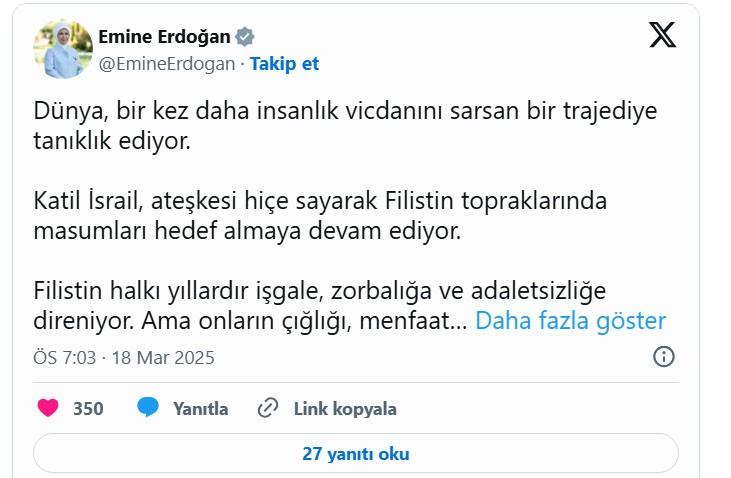This screenshot has height=478, width=731.
Task: Open the 27 yanıtı oku button
Action: pyautogui.click(x=356, y=453)
